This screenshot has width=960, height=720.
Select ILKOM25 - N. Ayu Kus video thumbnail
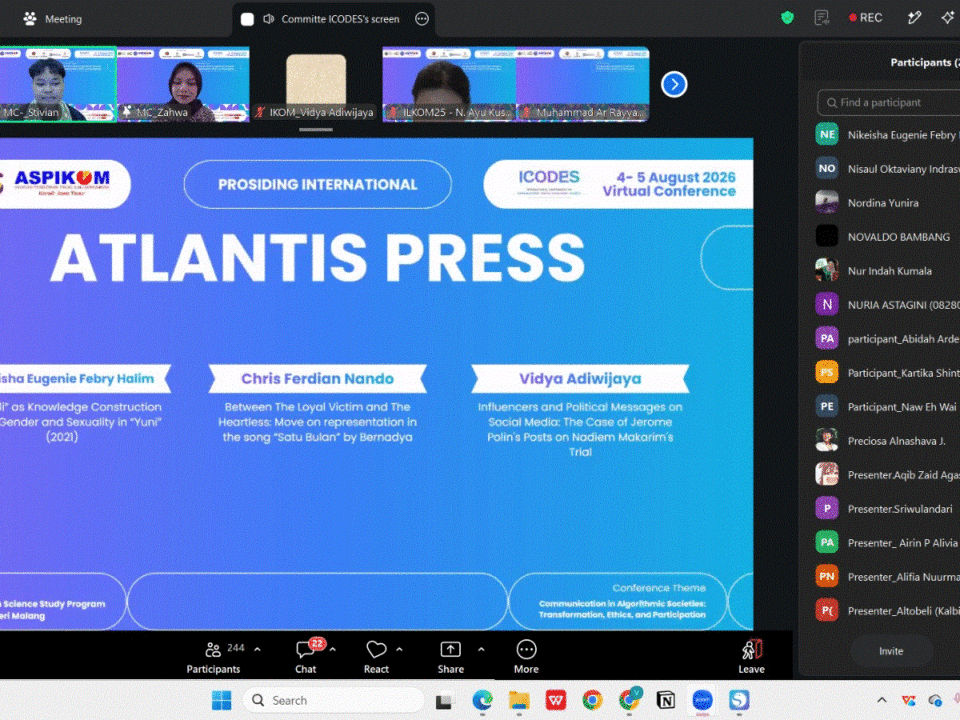click(449, 84)
